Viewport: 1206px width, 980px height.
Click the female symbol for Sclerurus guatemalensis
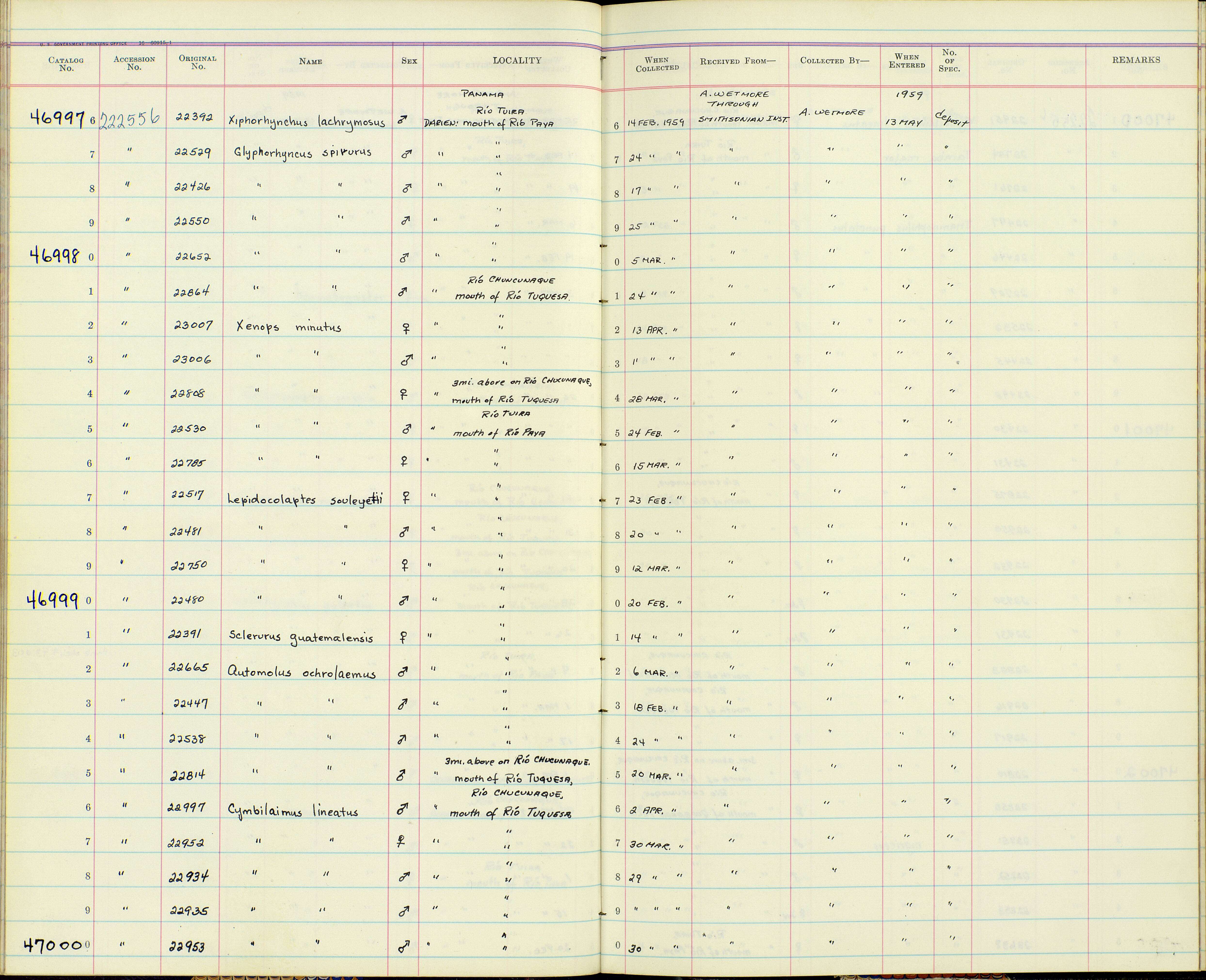[403, 637]
